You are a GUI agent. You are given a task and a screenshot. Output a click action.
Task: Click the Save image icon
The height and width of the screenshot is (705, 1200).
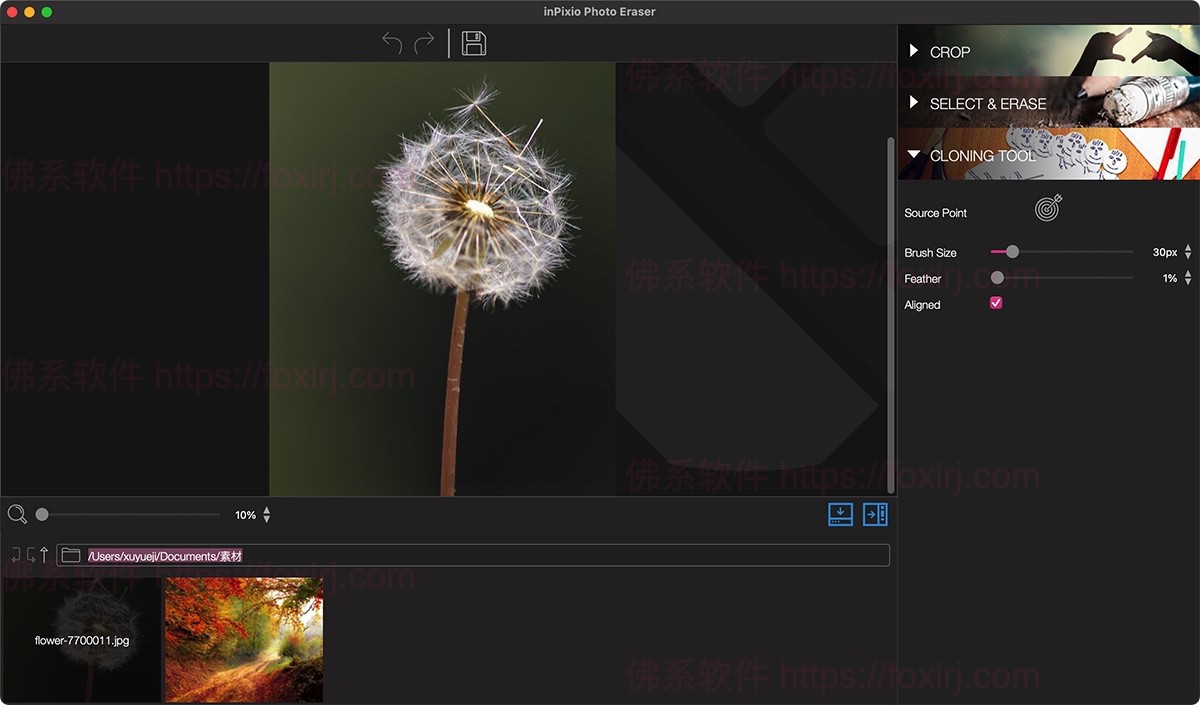[x=474, y=43]
